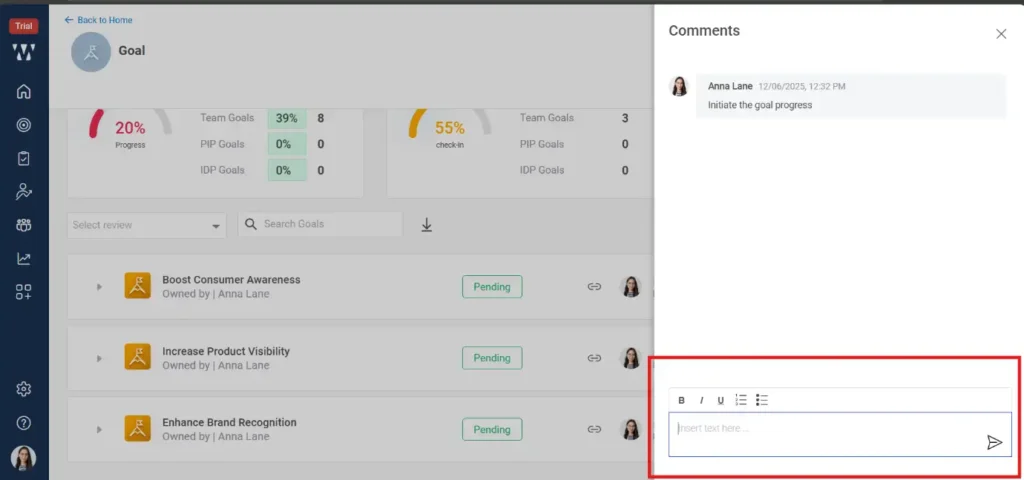1024x480 pixels.
Task: Click the 20% Progress gauge
Action: point(130,129)
